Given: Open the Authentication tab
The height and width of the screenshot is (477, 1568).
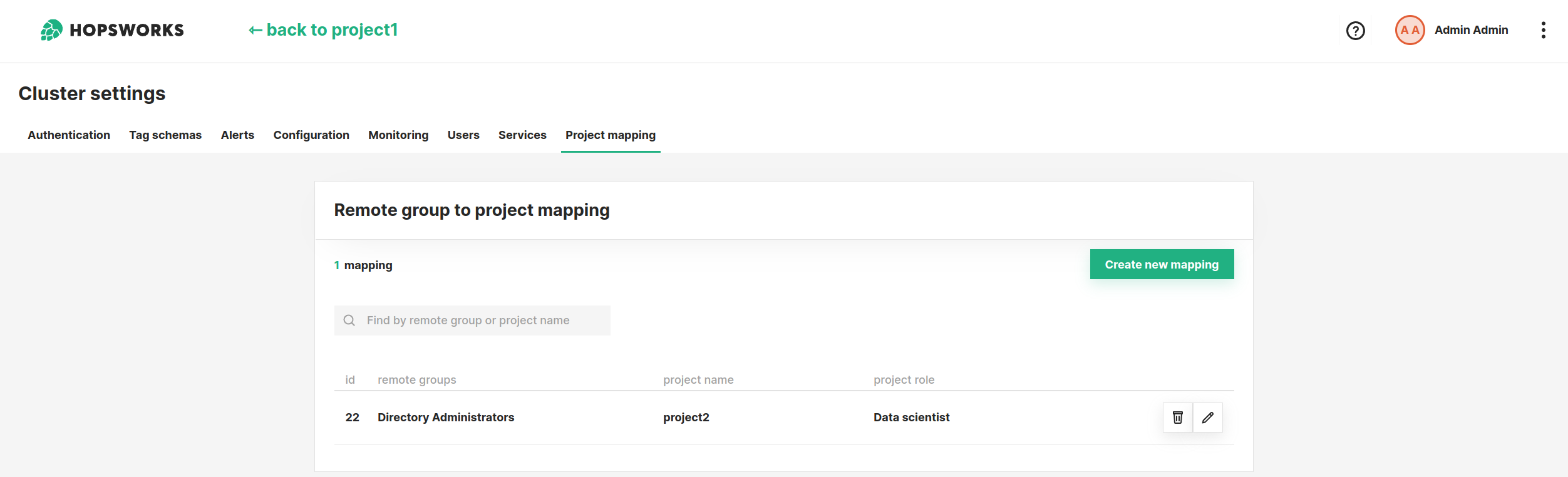Looking at the screenshot, I should (x=69, y=135).
